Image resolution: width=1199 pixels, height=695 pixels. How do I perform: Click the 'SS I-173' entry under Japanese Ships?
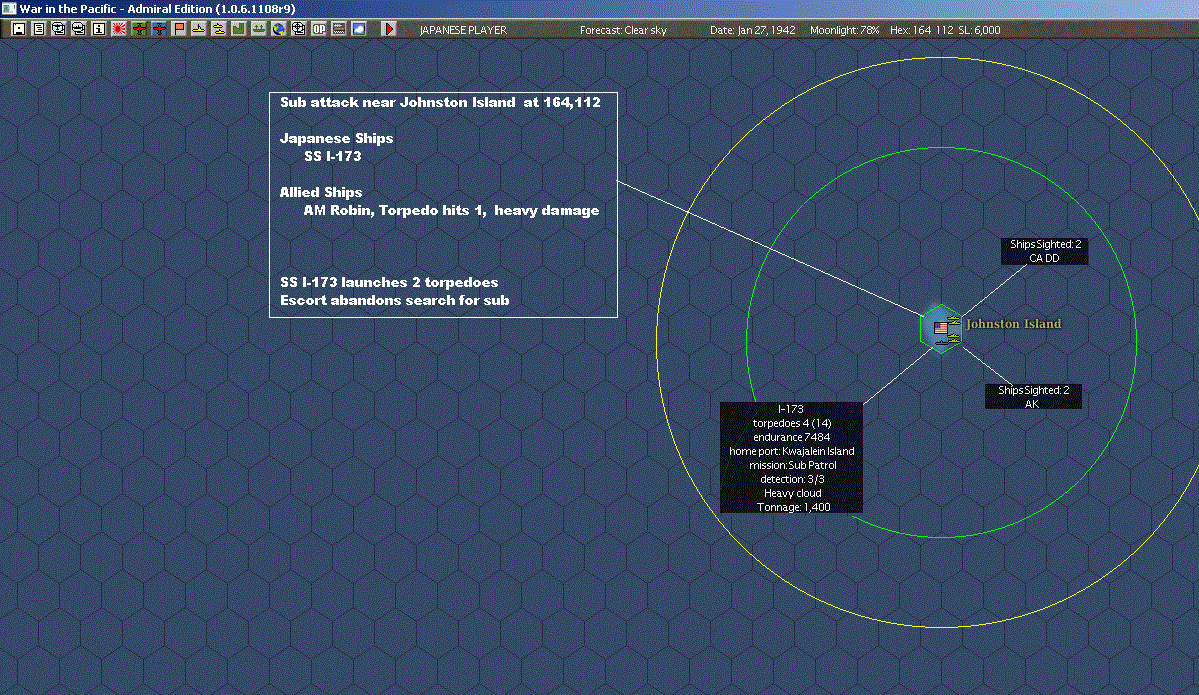tap(333, 156)
